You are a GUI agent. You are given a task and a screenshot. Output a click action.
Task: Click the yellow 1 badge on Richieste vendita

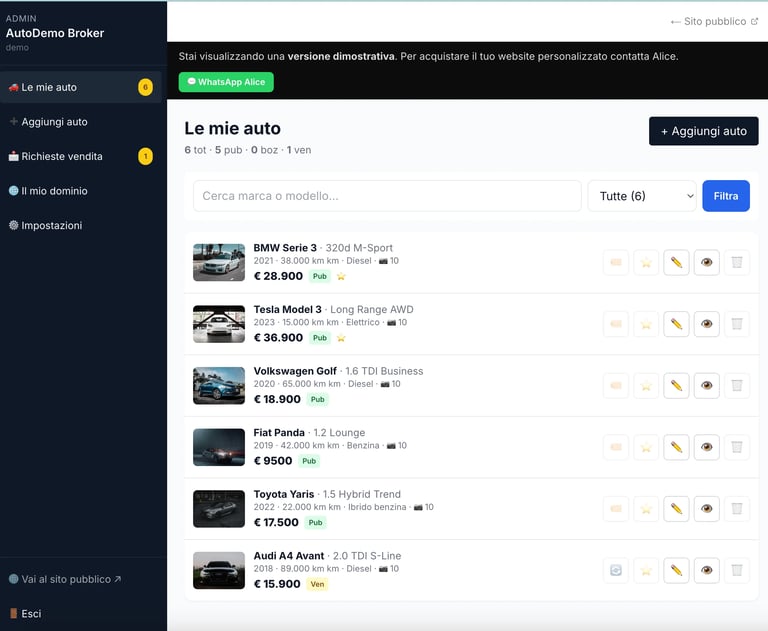pos(145,156)
